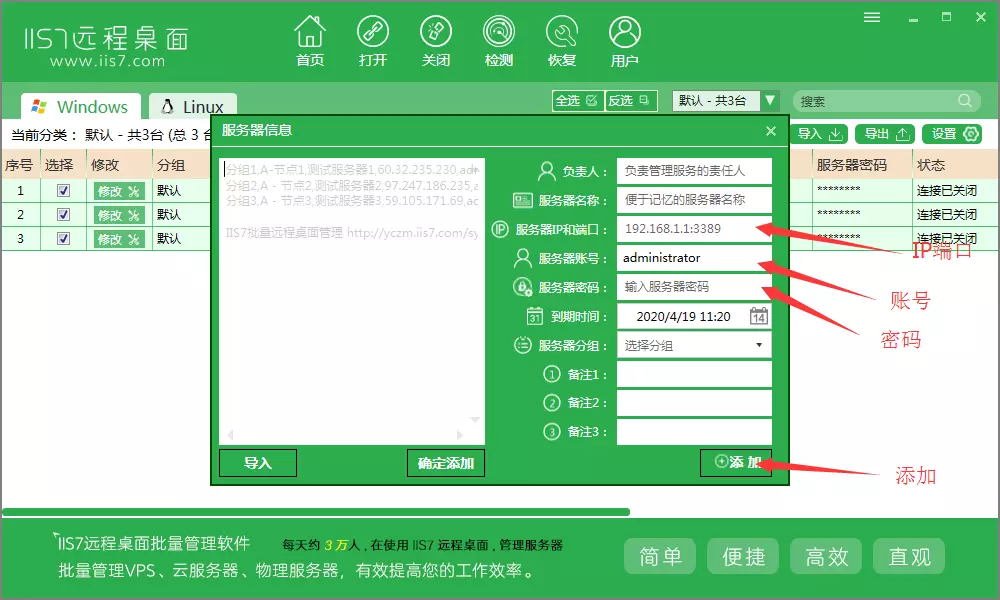1000x600 pixels.
Task: Go to the 首页 home icon
Action: pos(310,41)
